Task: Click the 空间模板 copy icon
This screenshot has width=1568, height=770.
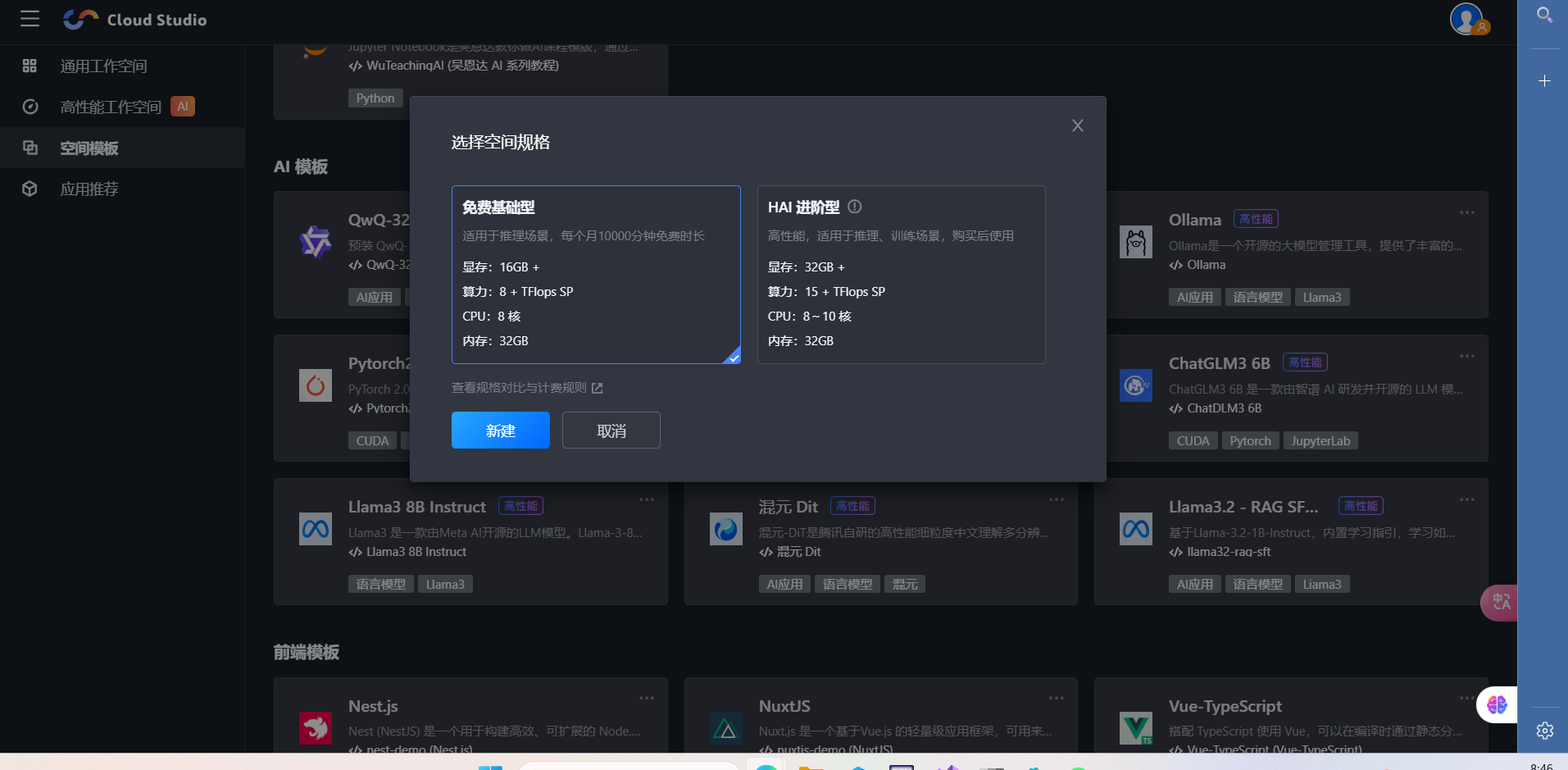Action: click(x=30, y=148)
